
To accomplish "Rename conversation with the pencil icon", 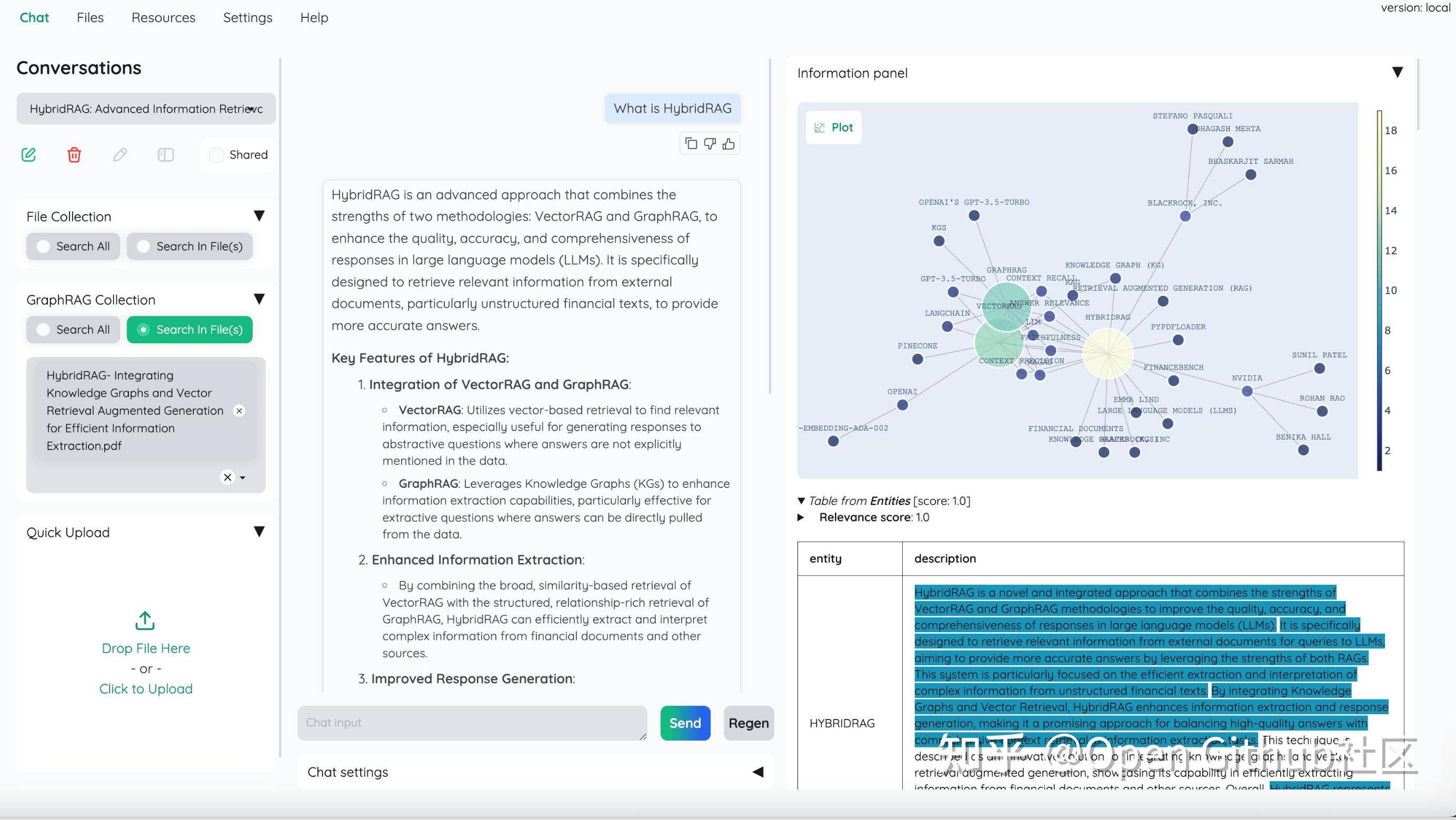I will click(120, 154).
